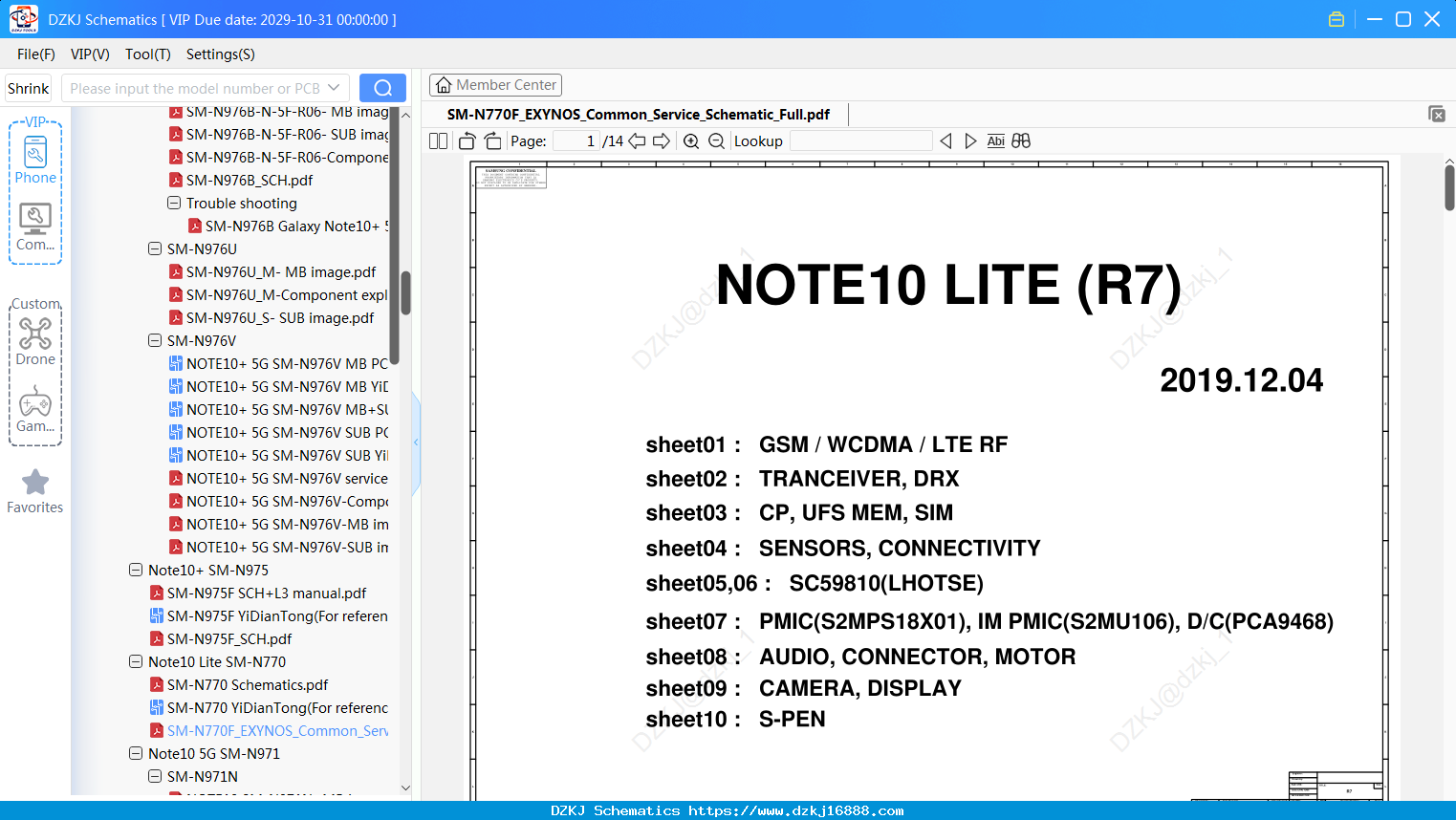Open SM-N975F SCH+L3 manual.pdf
This screenshot has height=820, width=1456.
tap(258, 593)
